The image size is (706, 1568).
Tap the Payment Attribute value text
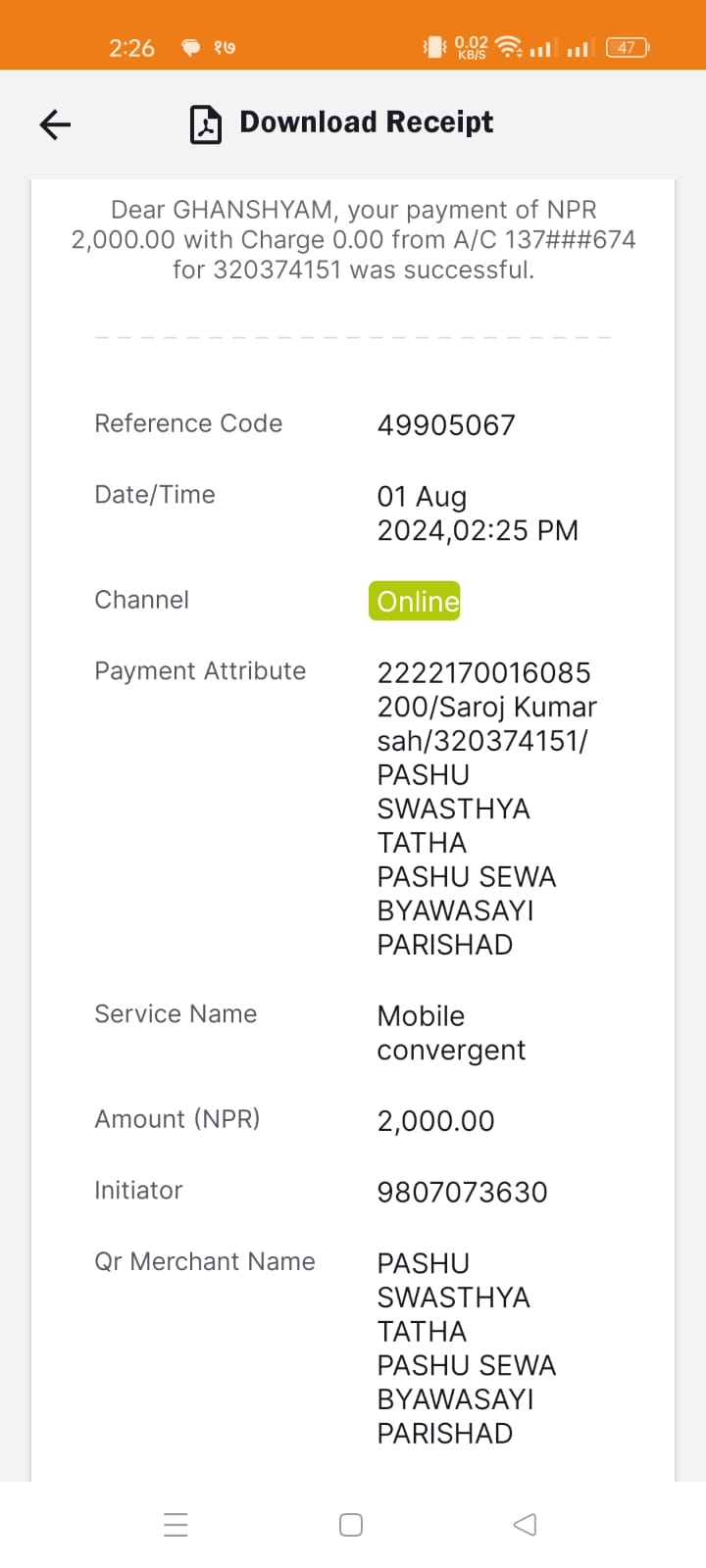click(487, 808)
